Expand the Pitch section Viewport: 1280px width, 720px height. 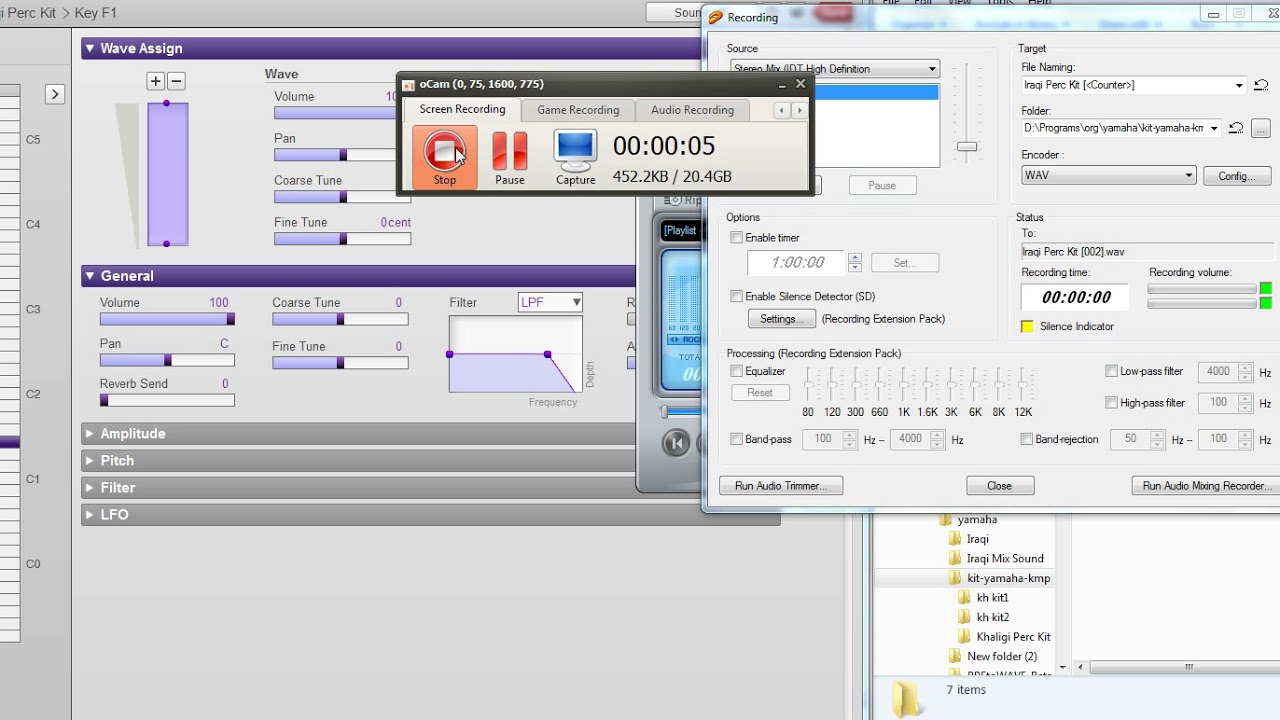coord(90,461)
